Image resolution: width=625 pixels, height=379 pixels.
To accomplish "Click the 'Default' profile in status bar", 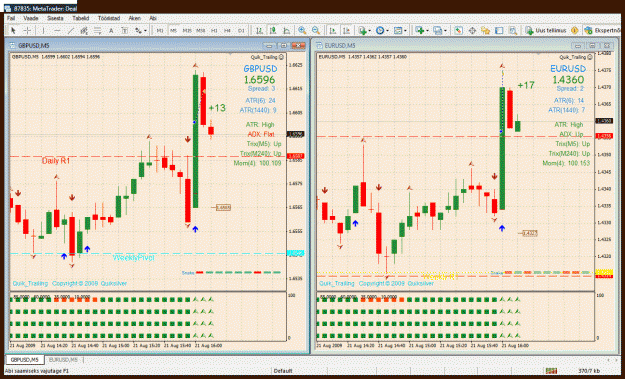I will pos(283,371).
